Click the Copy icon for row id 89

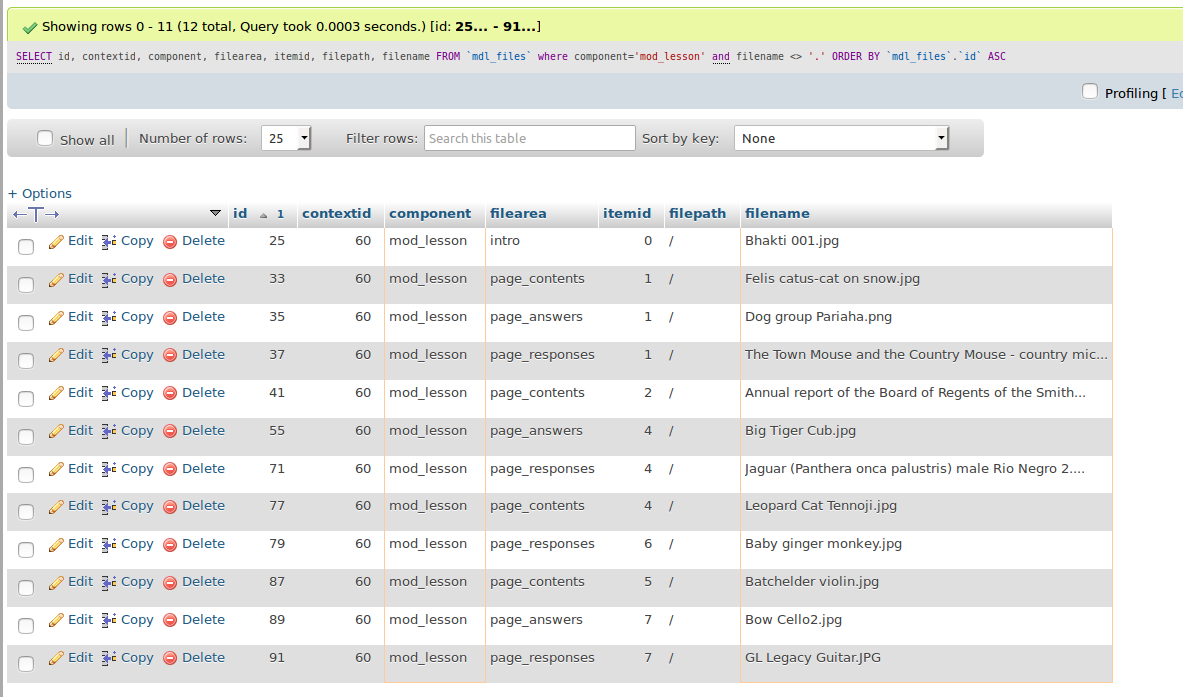109,621
